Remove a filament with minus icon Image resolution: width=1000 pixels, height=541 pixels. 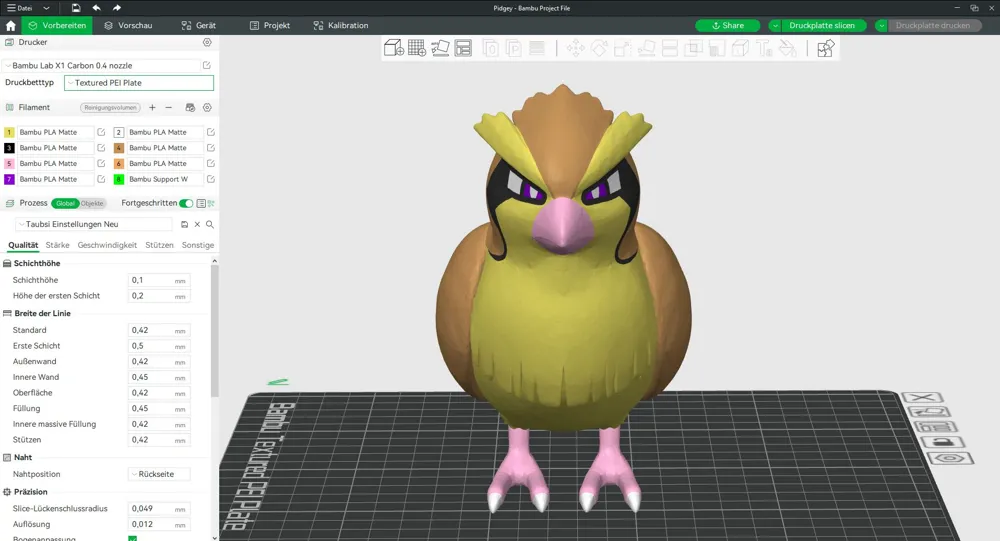(168, 107)
